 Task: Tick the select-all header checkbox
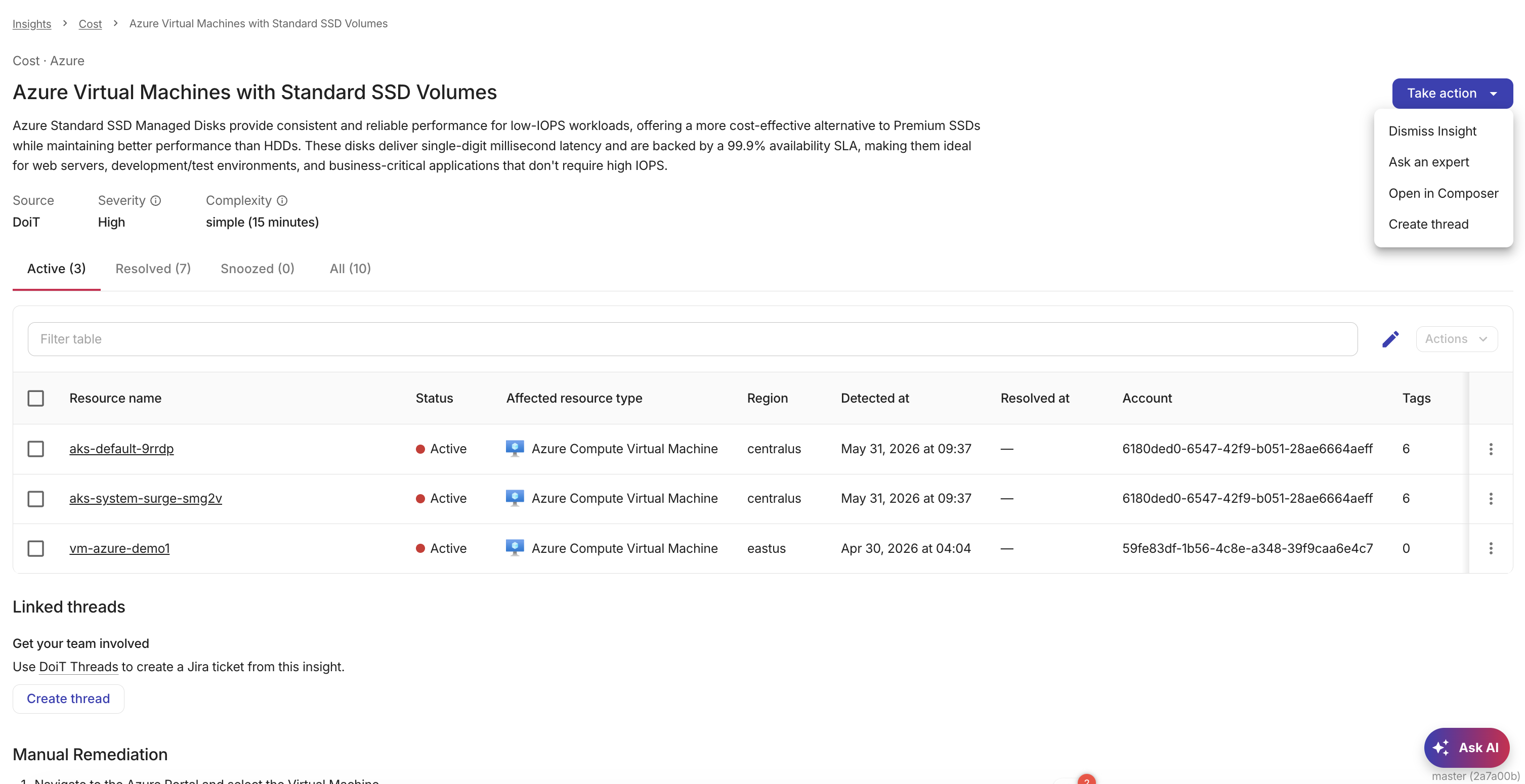click(x=35, y=398)
